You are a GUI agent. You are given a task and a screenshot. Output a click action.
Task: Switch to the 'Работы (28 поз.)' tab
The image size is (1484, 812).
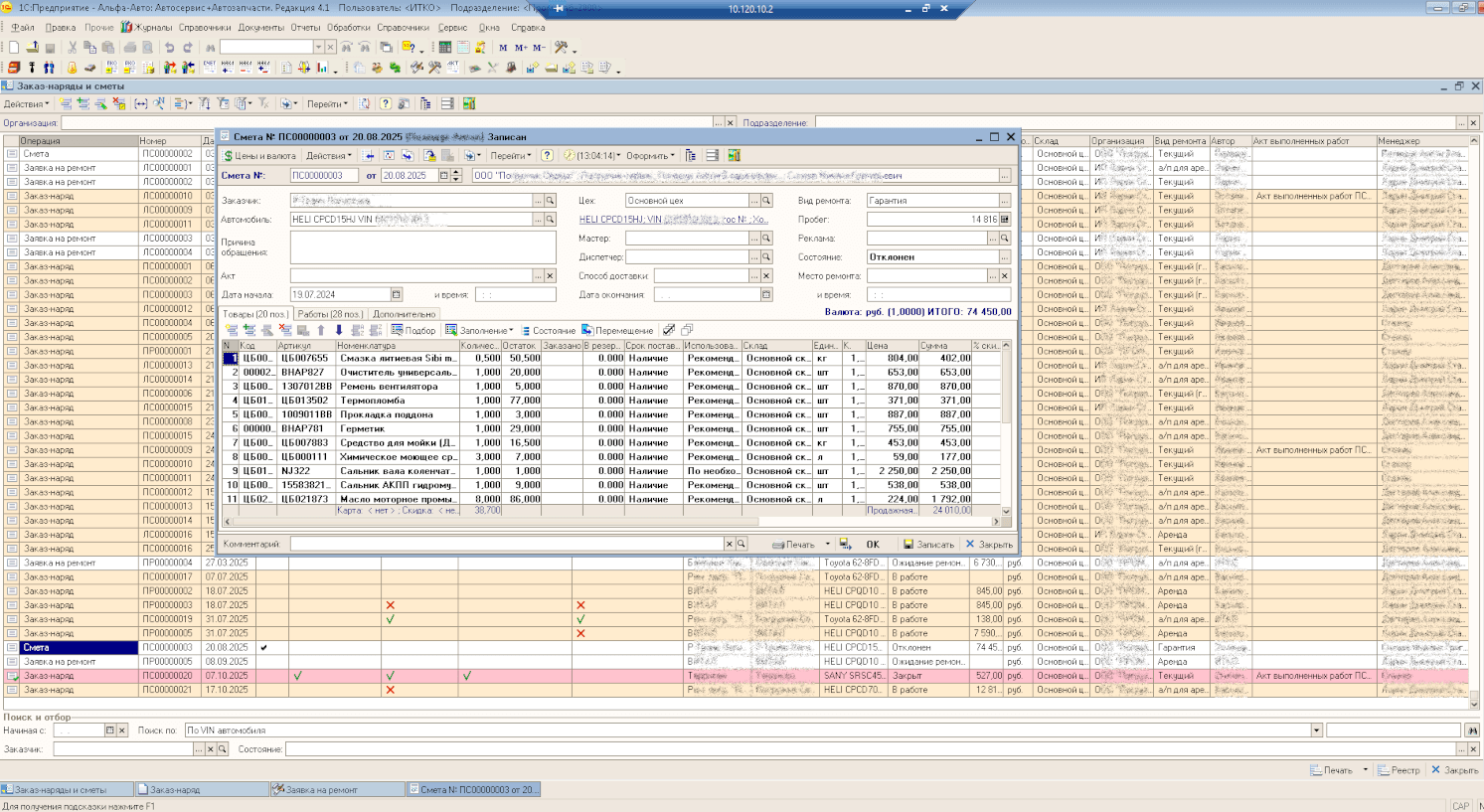(330, 314)
